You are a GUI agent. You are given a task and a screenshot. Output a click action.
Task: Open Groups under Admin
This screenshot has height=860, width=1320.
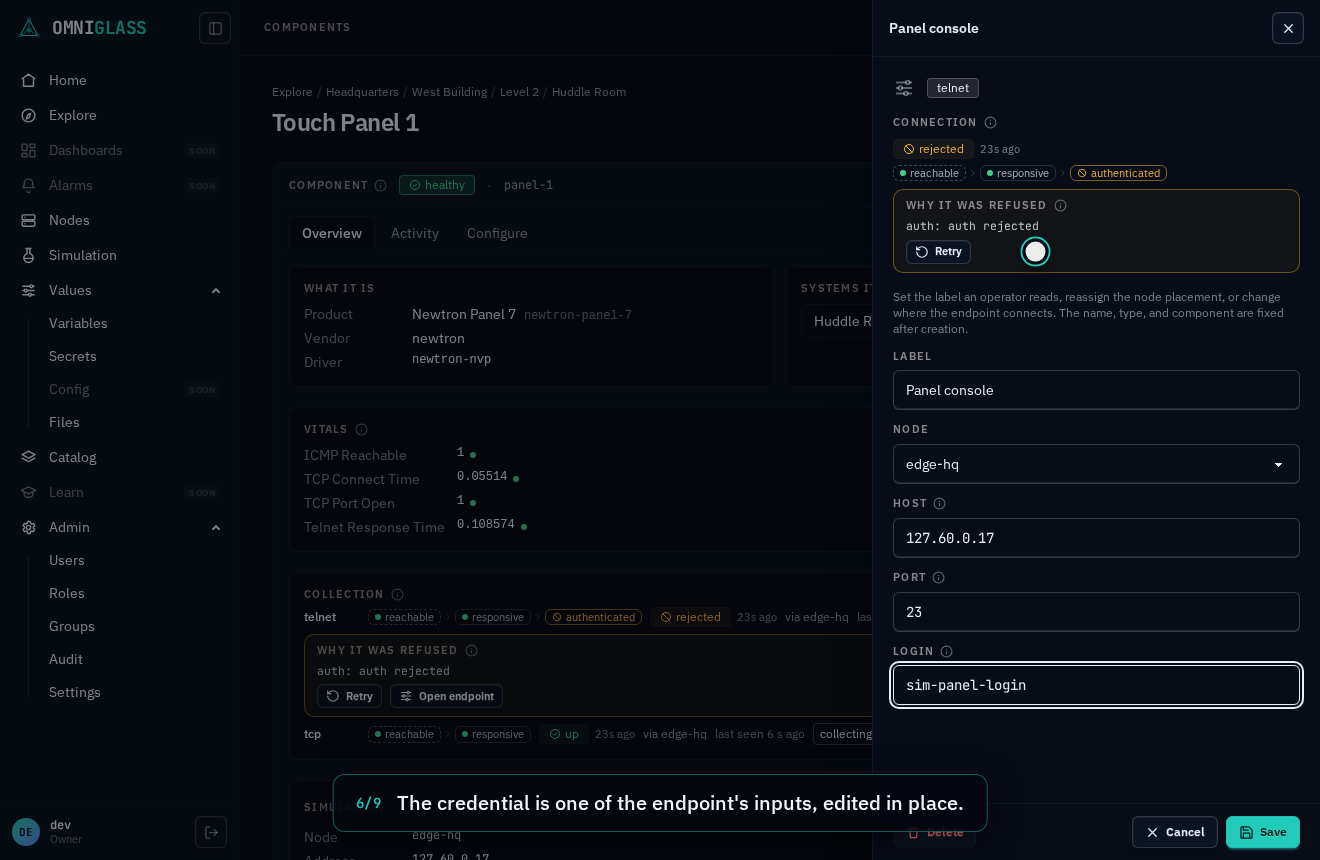[x=72, y=626]
